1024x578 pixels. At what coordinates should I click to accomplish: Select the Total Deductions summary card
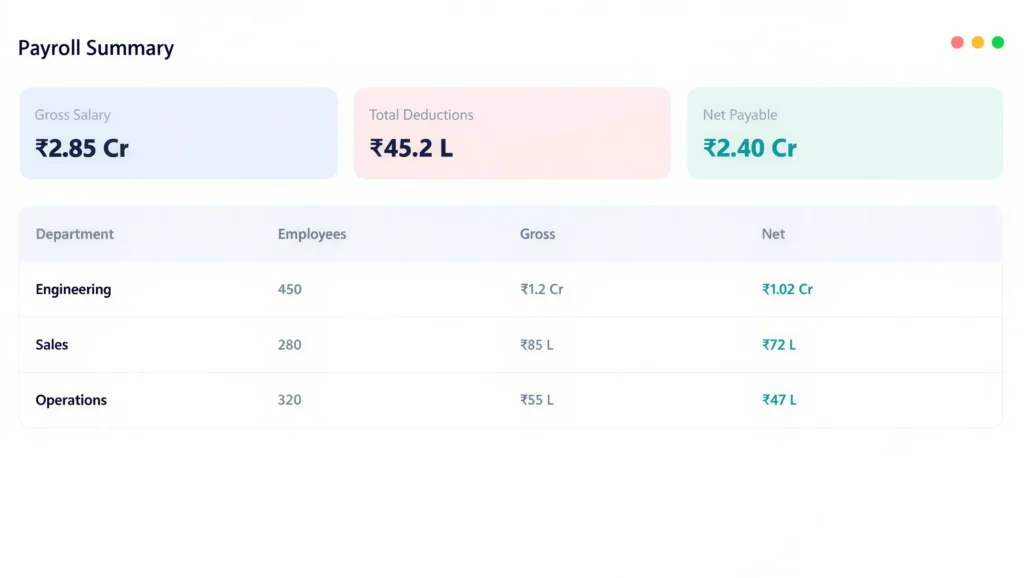click(512, 133)
